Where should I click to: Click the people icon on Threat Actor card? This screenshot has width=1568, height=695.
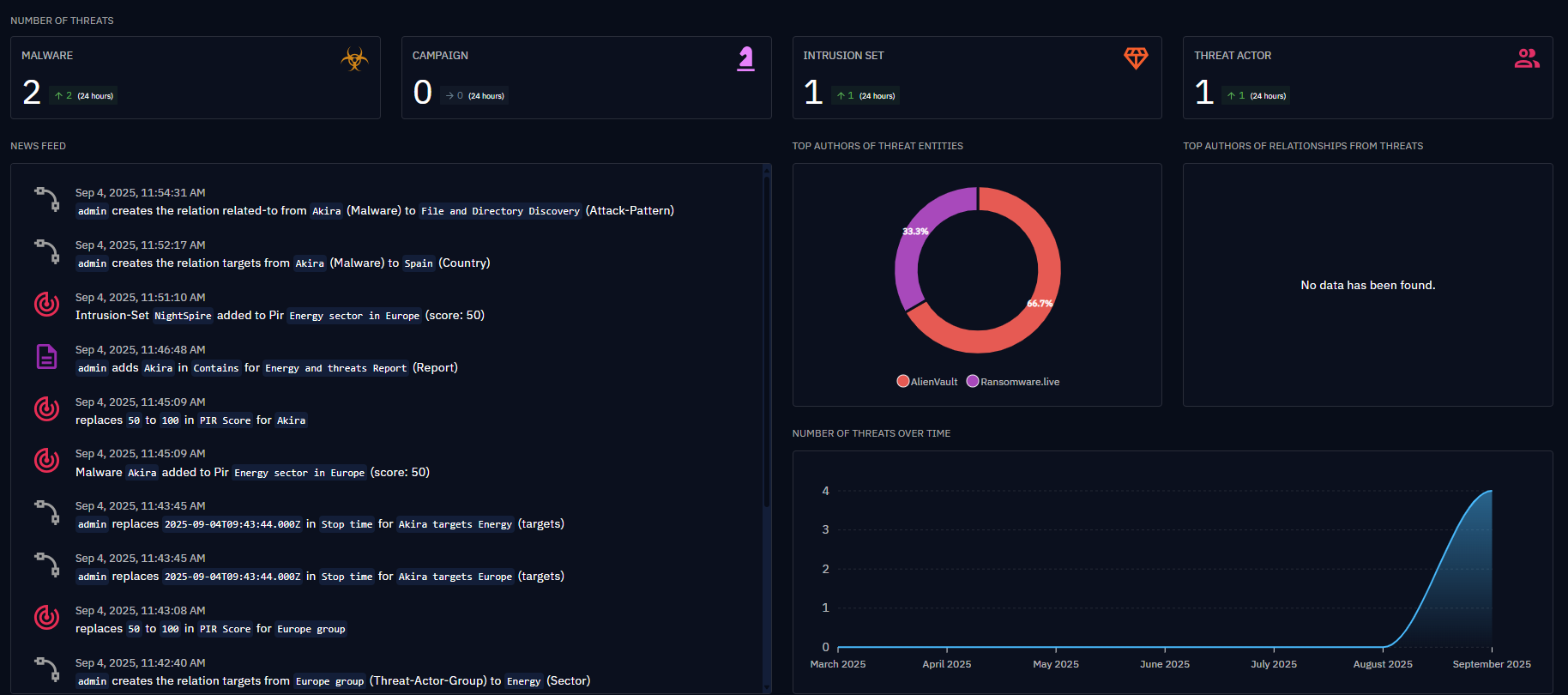click(x=1526, y=58)
